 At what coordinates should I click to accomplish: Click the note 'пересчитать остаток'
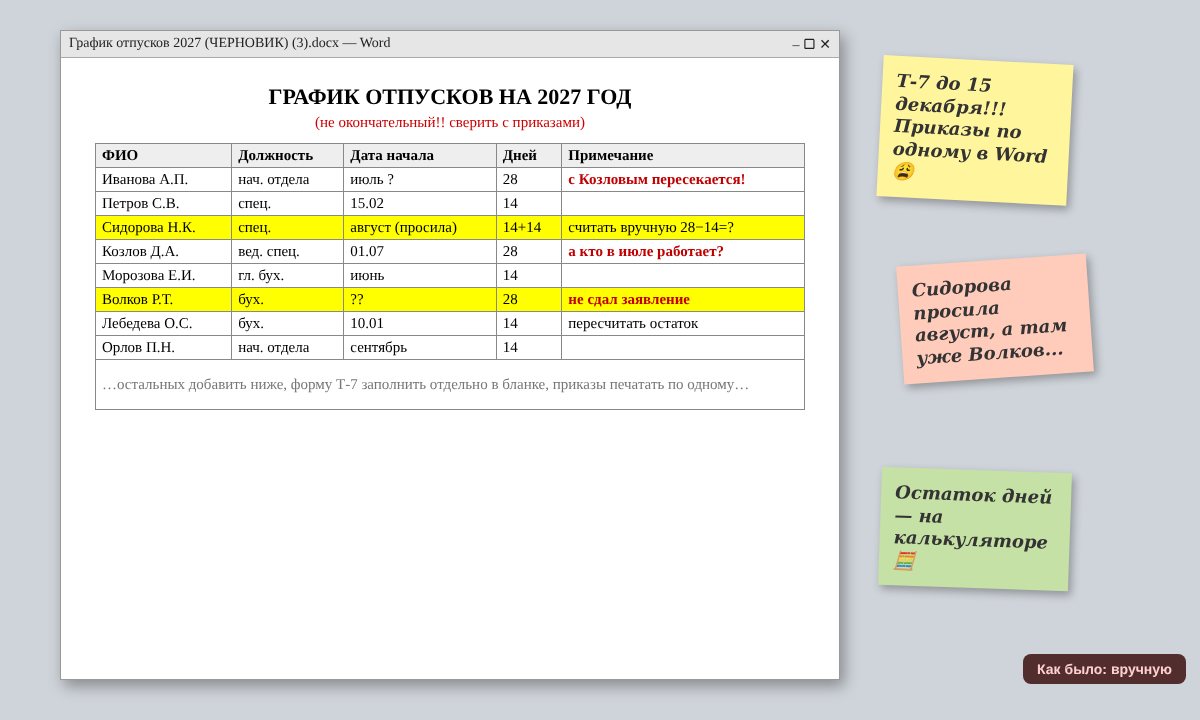coord(633,324)
